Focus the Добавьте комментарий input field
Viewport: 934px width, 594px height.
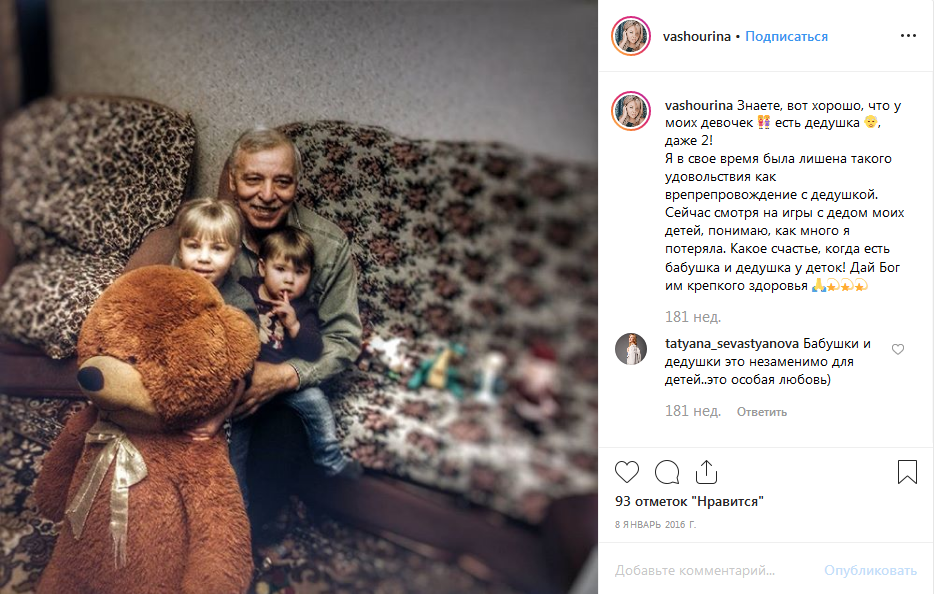pyautogui.click(x=712, y=570)
